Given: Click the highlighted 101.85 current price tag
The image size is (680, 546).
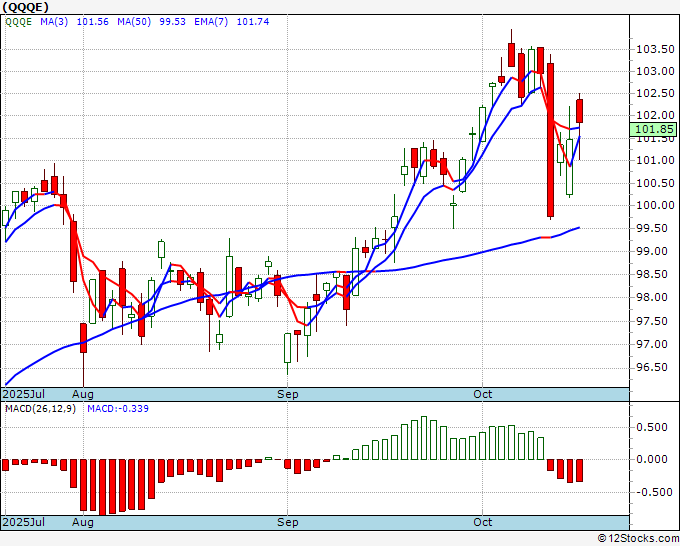Looking at the screenshot, I should click(654, 129).
